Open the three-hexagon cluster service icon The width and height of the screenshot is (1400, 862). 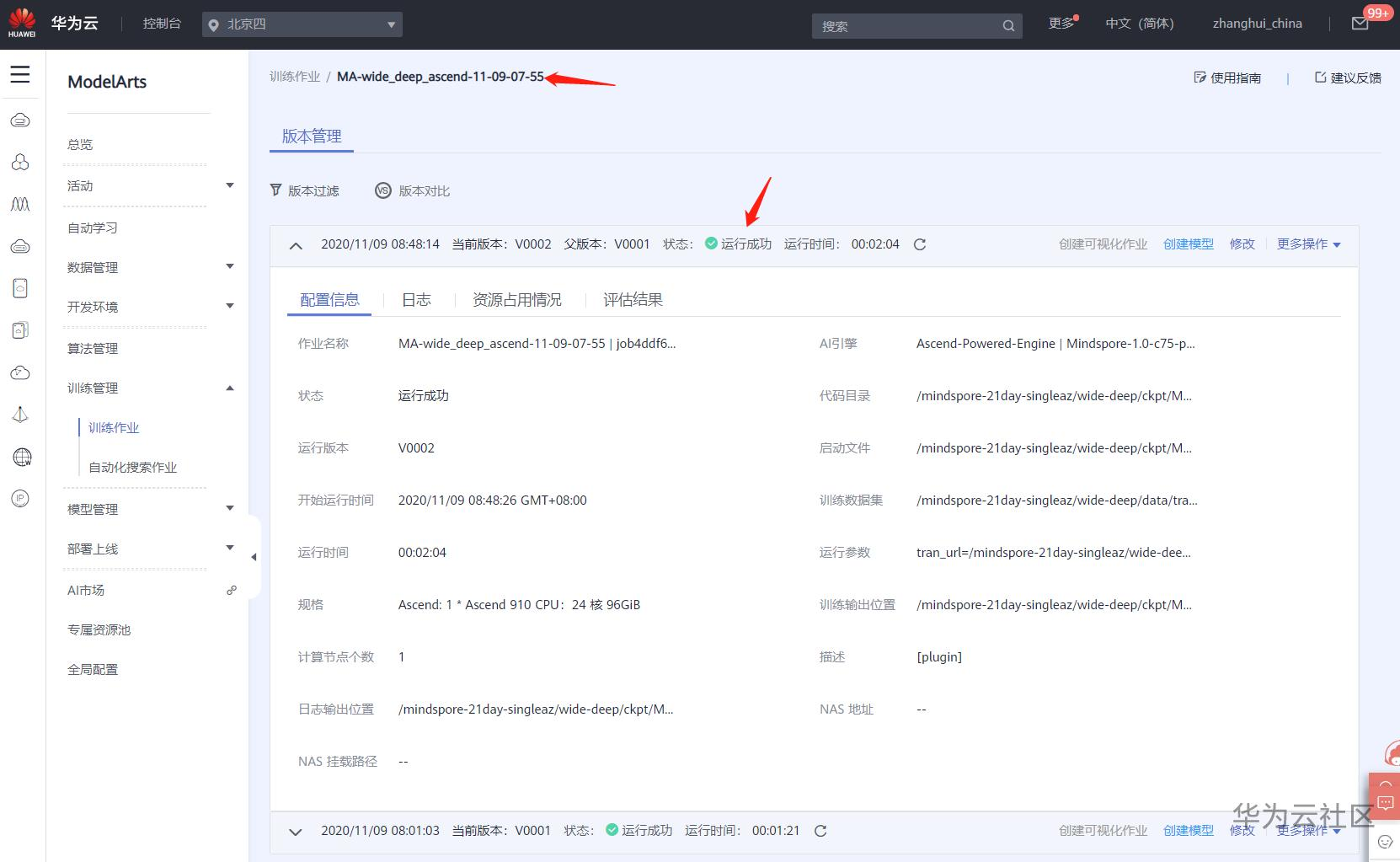(20, 162)
